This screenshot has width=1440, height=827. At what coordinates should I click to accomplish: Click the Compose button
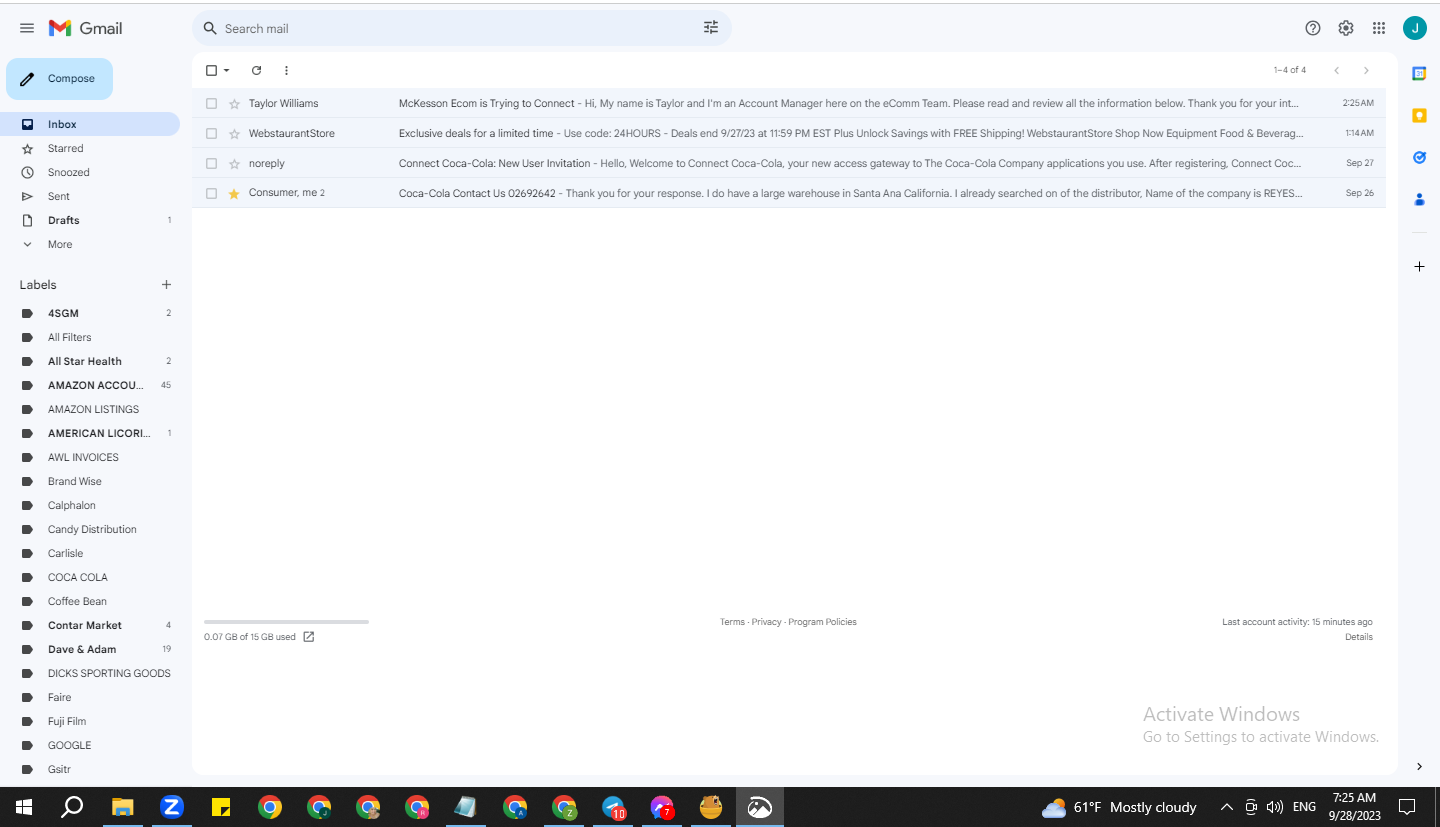pyautogui.click(x=59, y=79)
